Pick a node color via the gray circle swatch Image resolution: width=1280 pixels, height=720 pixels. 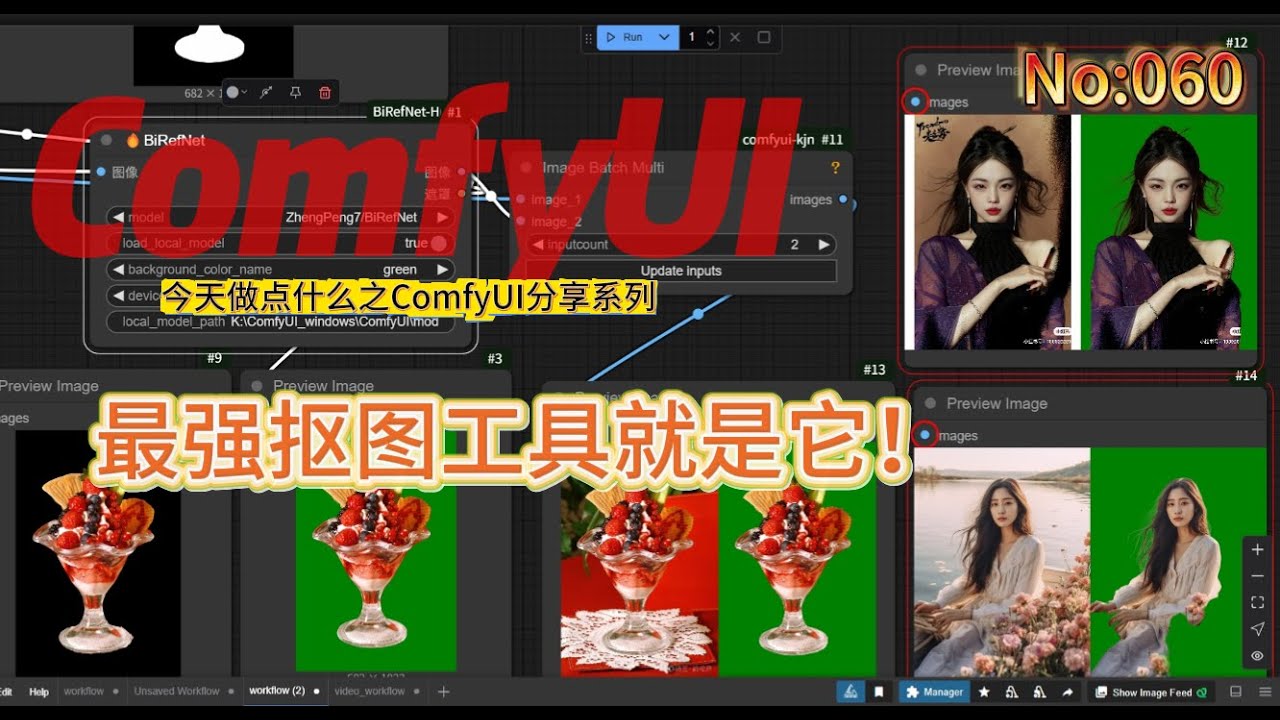pos(232,92)
